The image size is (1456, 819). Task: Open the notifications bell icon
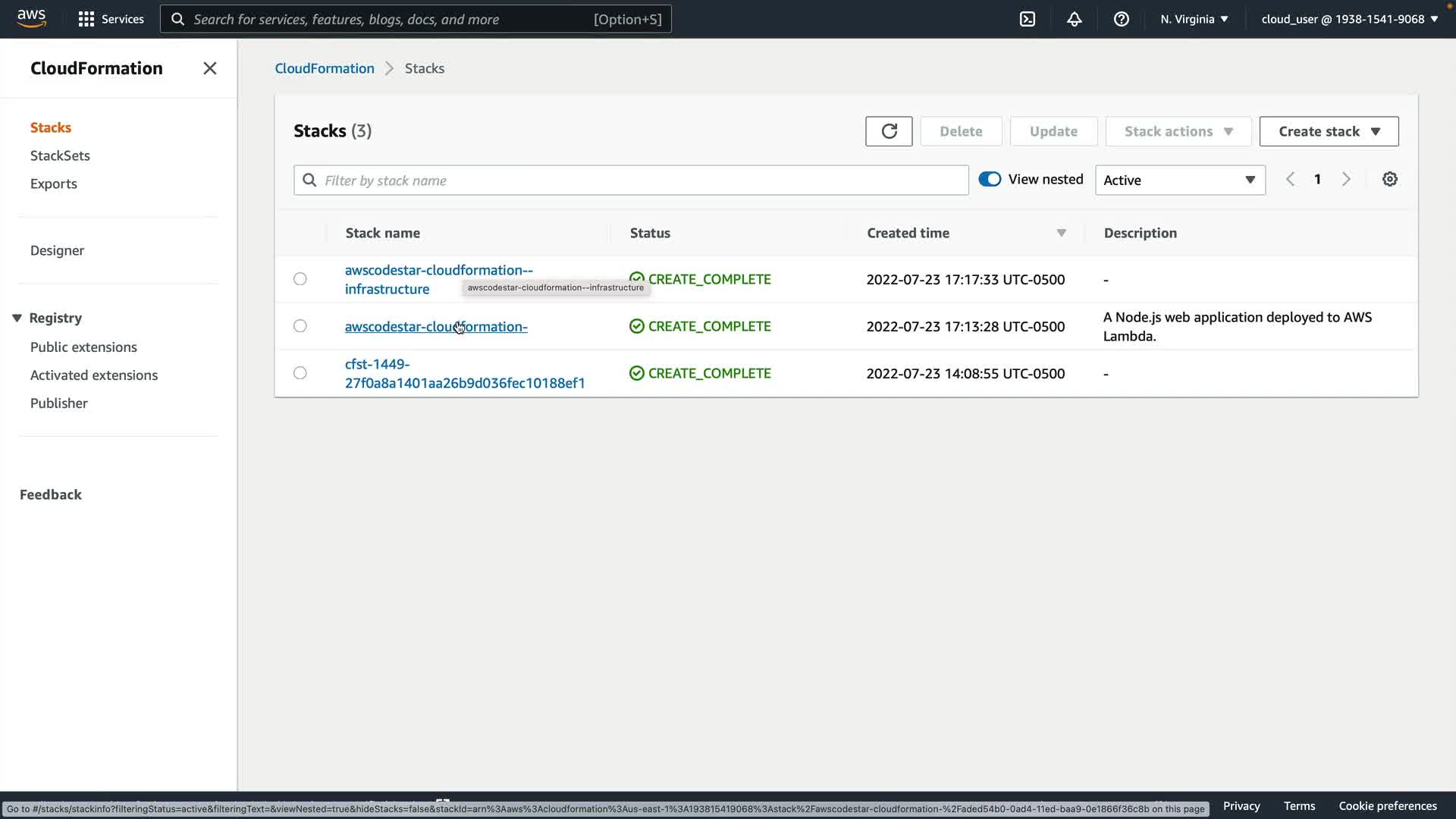pyautogui.click(x=1075, y=19)
